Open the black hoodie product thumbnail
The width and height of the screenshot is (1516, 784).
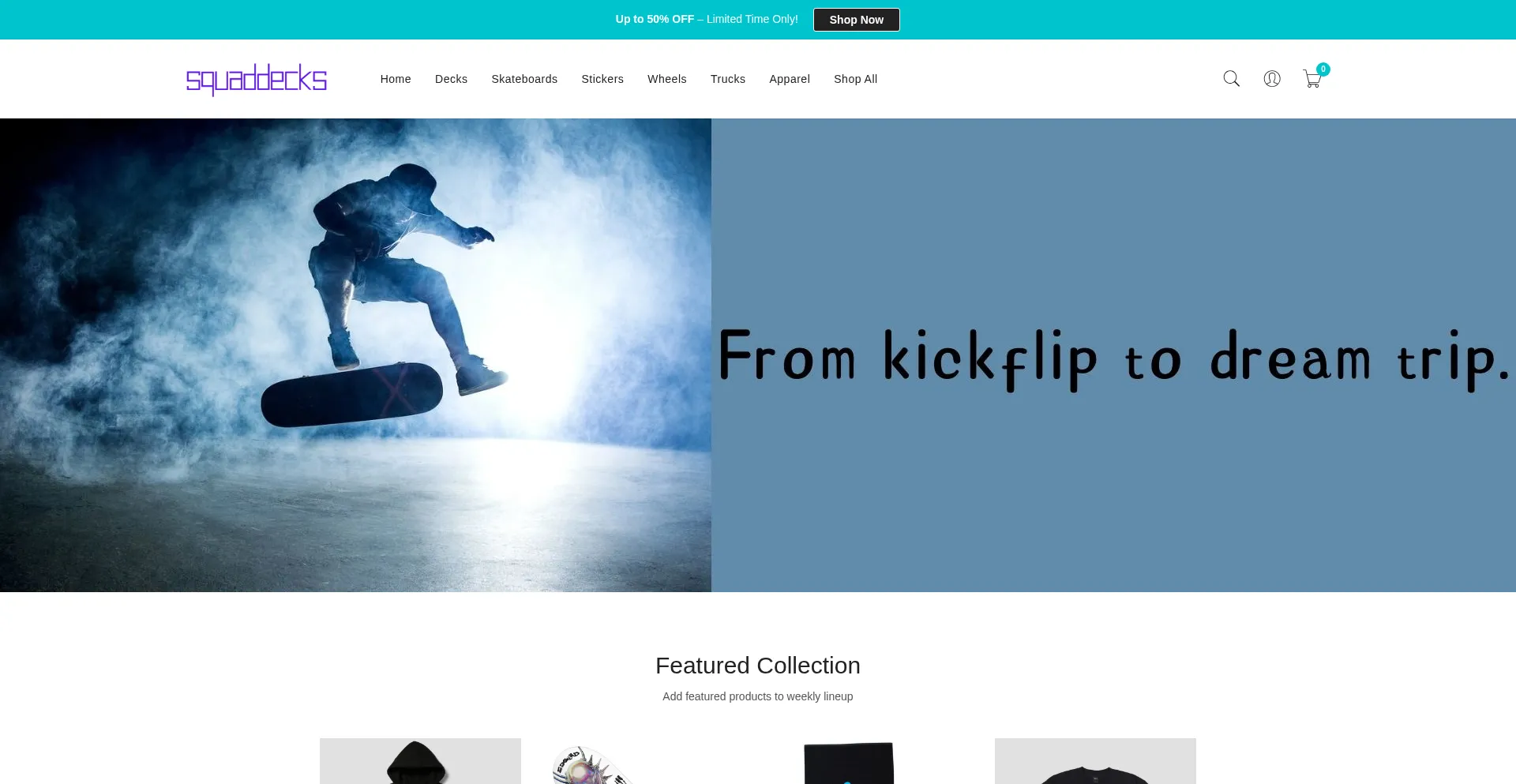coord(420,761)
